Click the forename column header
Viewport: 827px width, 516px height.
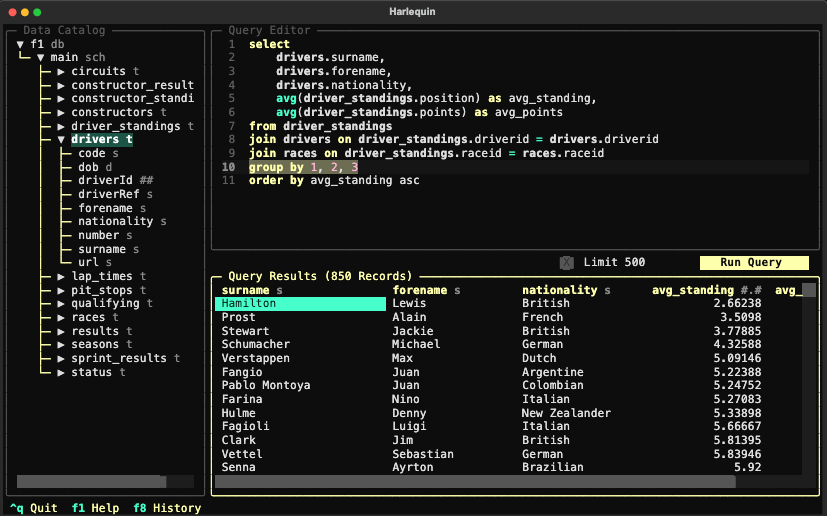[426, 290]
